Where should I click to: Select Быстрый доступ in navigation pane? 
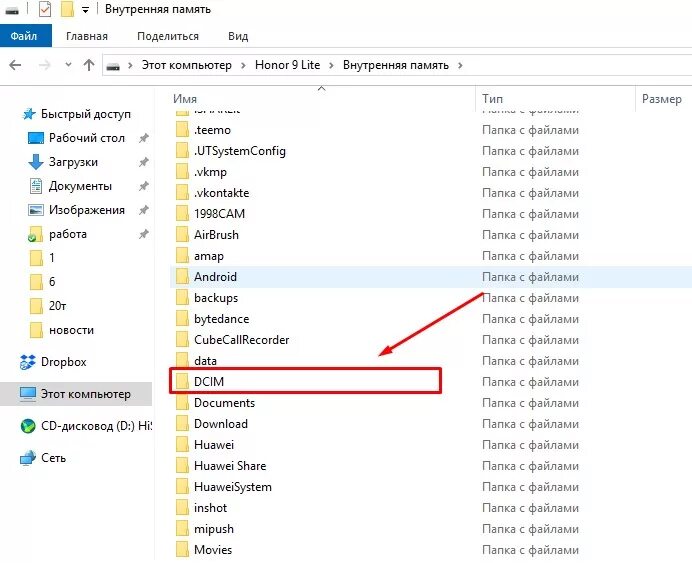(77, 114)
